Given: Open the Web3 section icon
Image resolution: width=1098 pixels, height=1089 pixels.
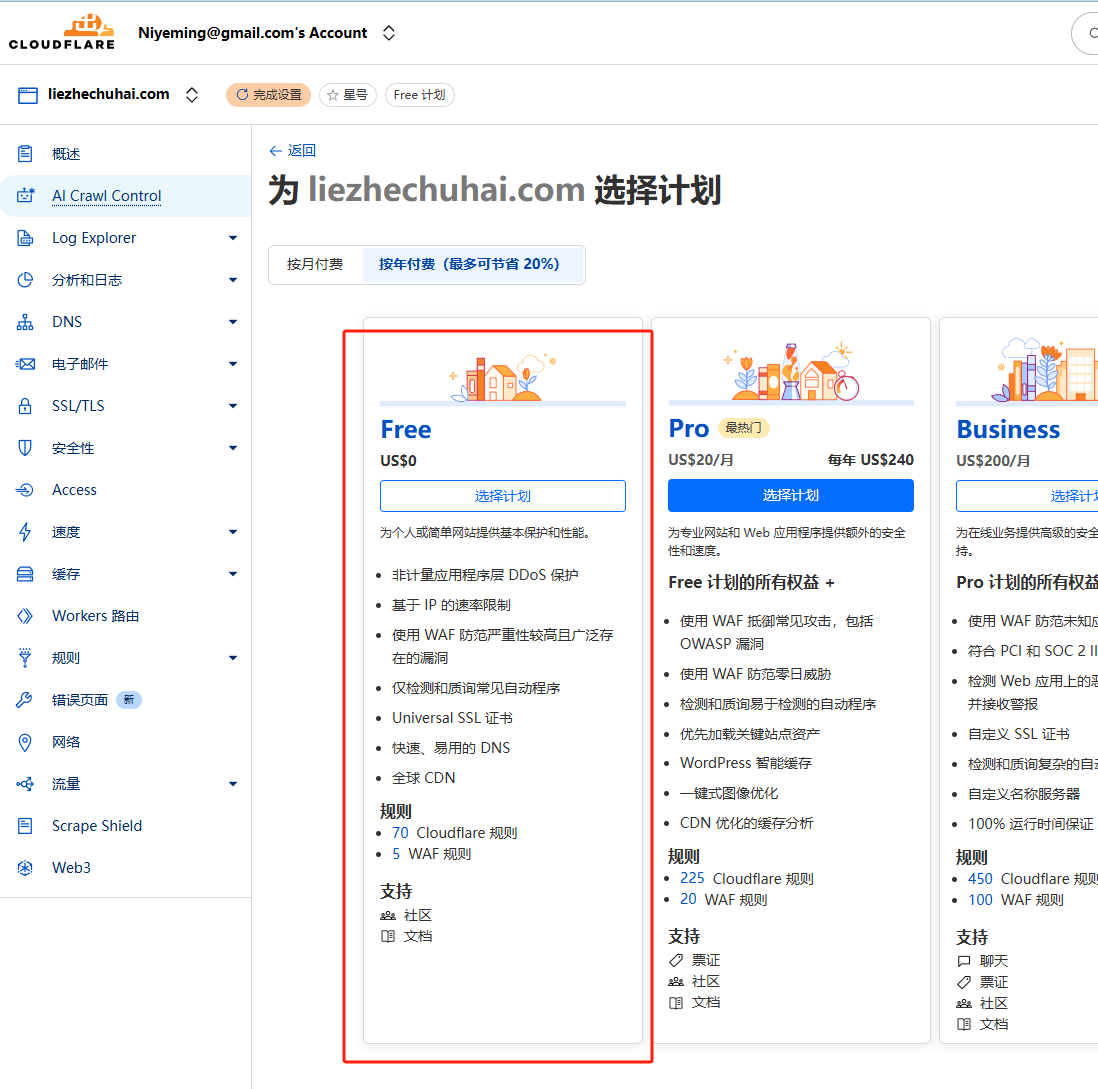Looking at the screenshot, I should 26,867.
